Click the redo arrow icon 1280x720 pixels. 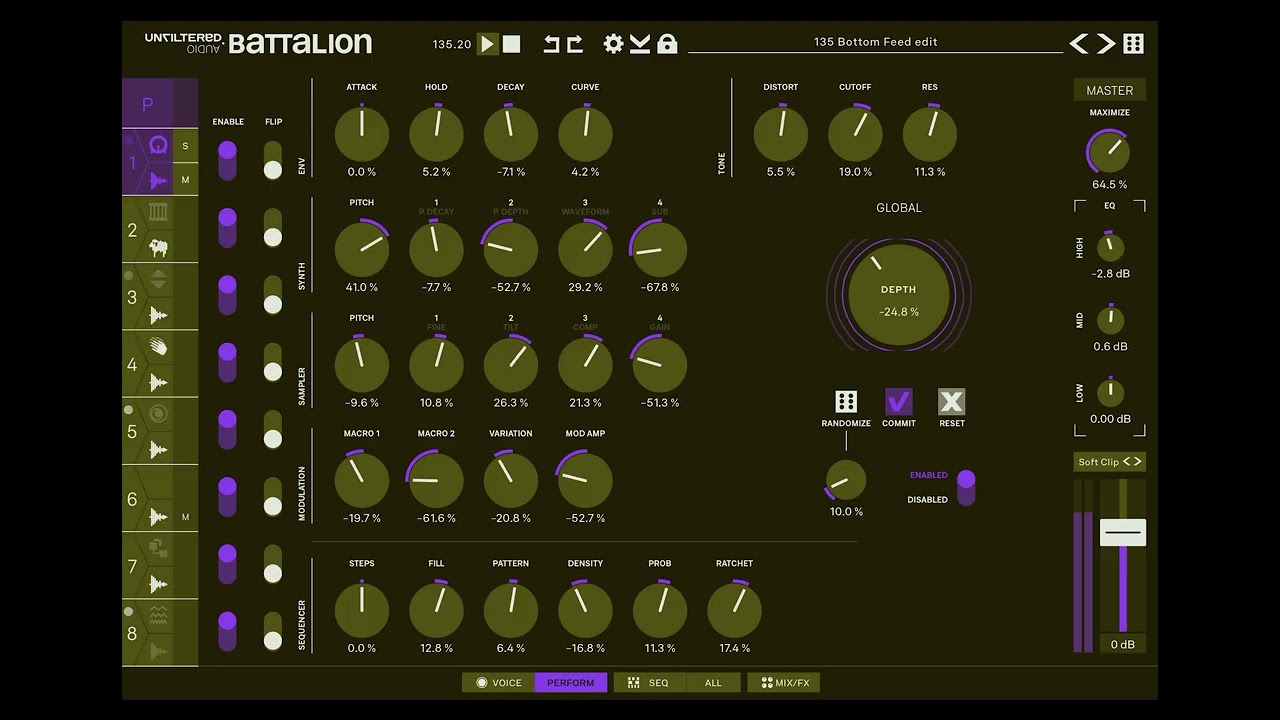click(574, 44)
